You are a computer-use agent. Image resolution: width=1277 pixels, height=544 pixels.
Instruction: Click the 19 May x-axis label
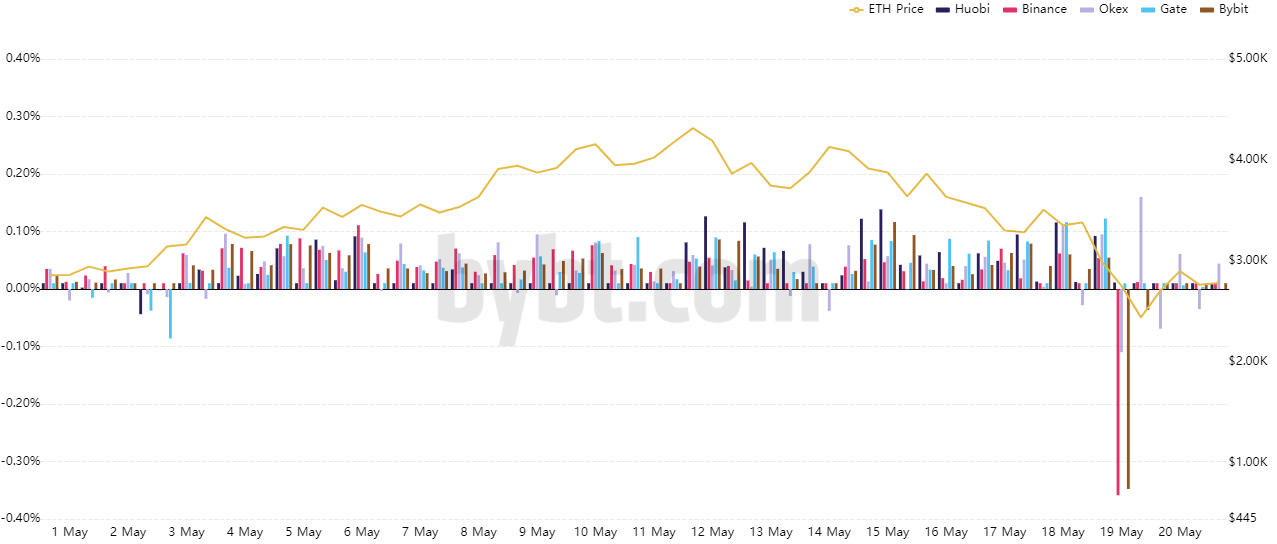click(1121, 532)
